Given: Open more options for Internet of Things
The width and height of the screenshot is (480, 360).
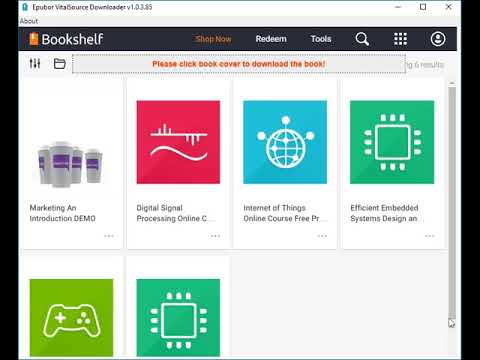Looking at the screenshot, I should tap(322, 236).
